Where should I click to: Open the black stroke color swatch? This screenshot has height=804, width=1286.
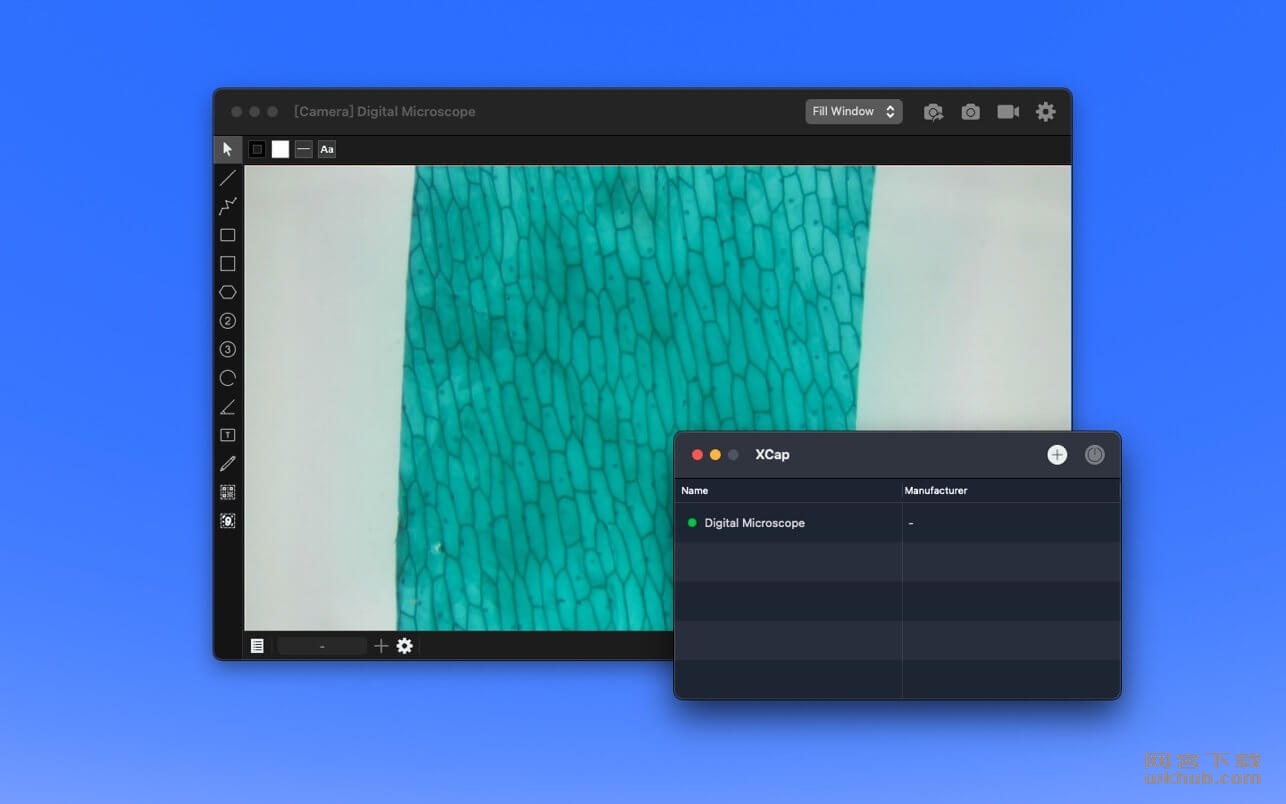(257, 149)
